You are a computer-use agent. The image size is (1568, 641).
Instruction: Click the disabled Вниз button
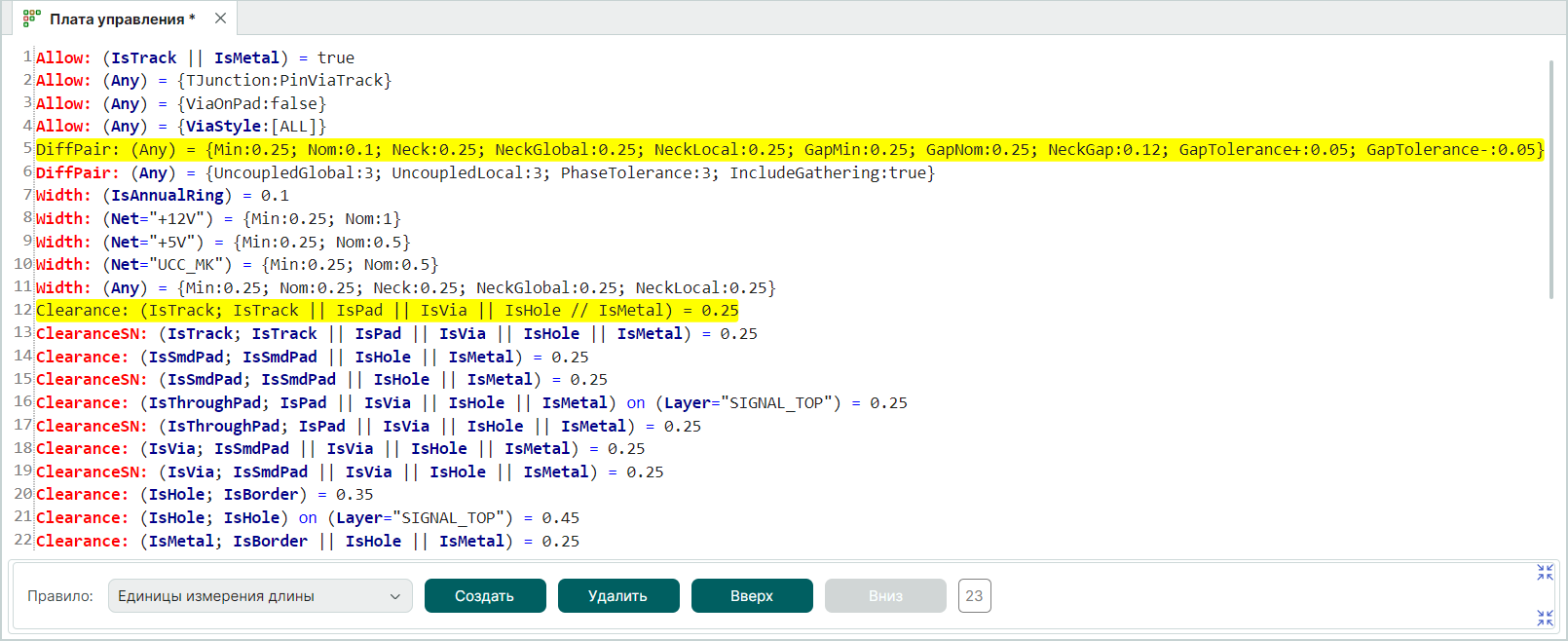coord(885,596)
